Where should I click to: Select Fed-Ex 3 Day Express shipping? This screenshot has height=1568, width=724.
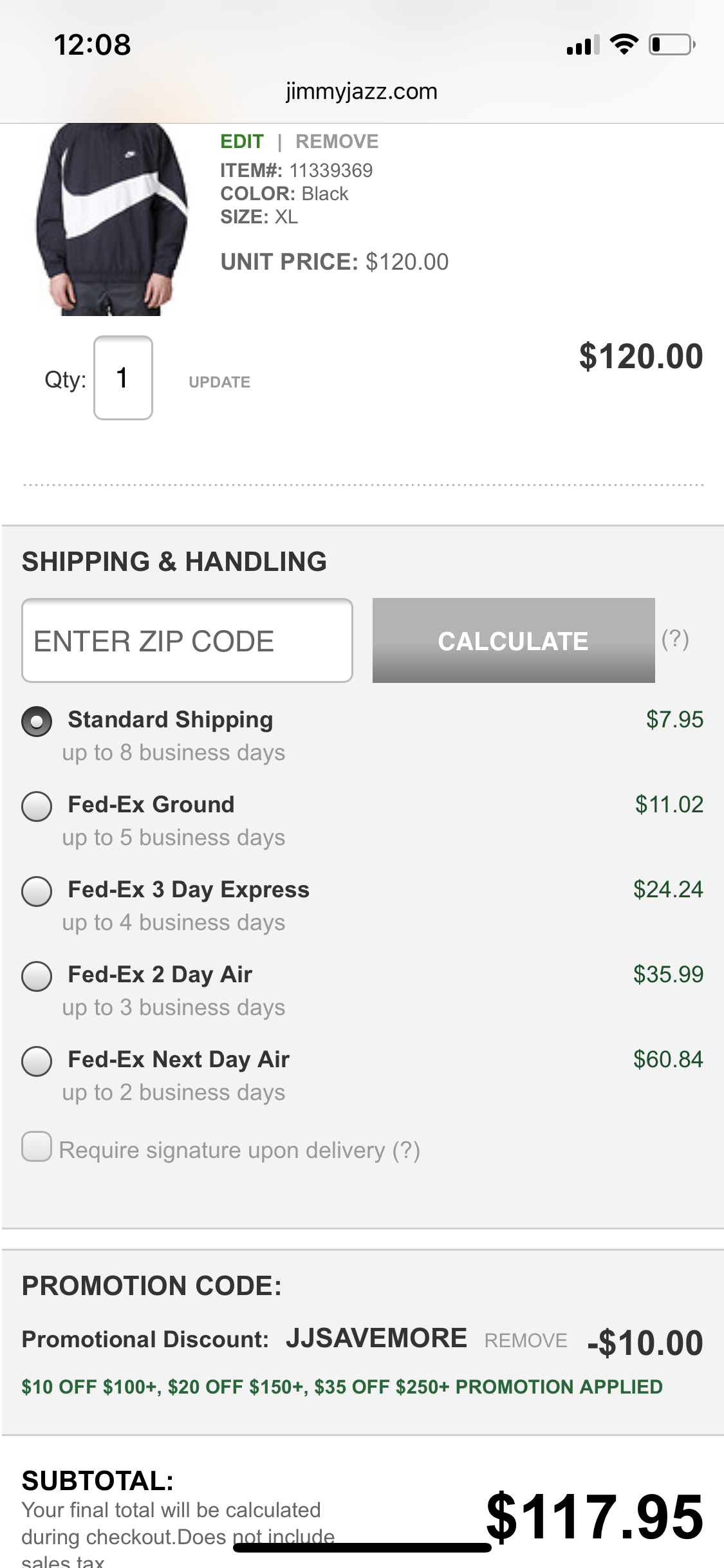[37, 891]
